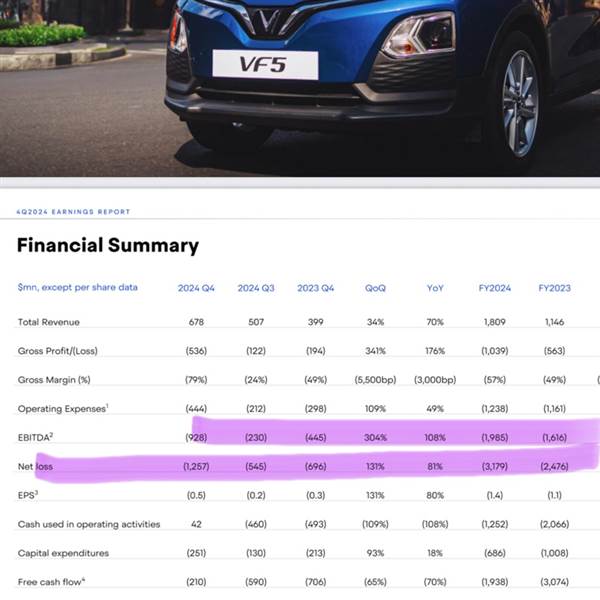The image size is (600, 600).
Task: Click the Free cash flow row label
Action: pos(51,582)
